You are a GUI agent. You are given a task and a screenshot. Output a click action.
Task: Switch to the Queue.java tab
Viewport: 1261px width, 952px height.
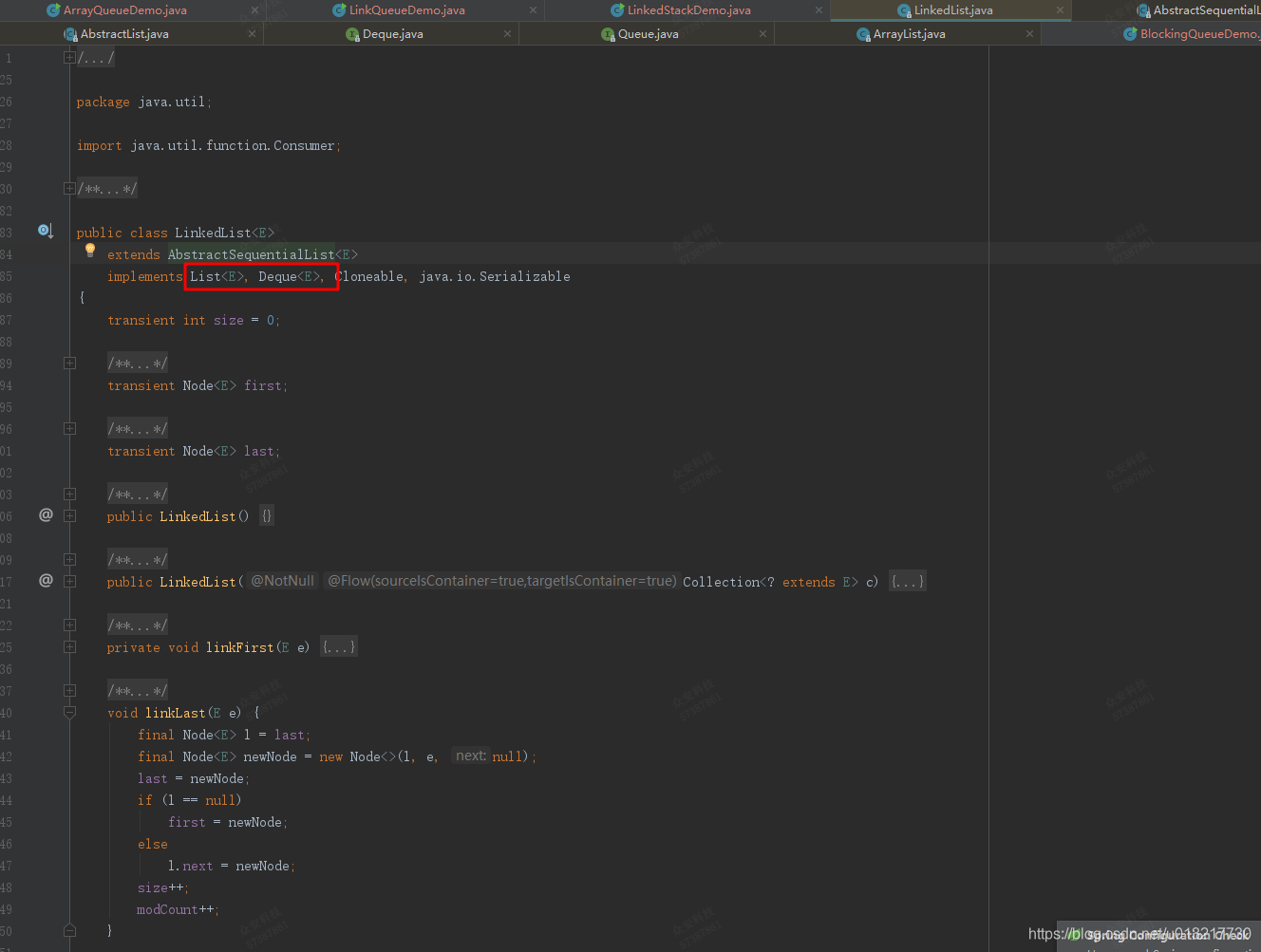pyautogui.click(x=649, y=34)
